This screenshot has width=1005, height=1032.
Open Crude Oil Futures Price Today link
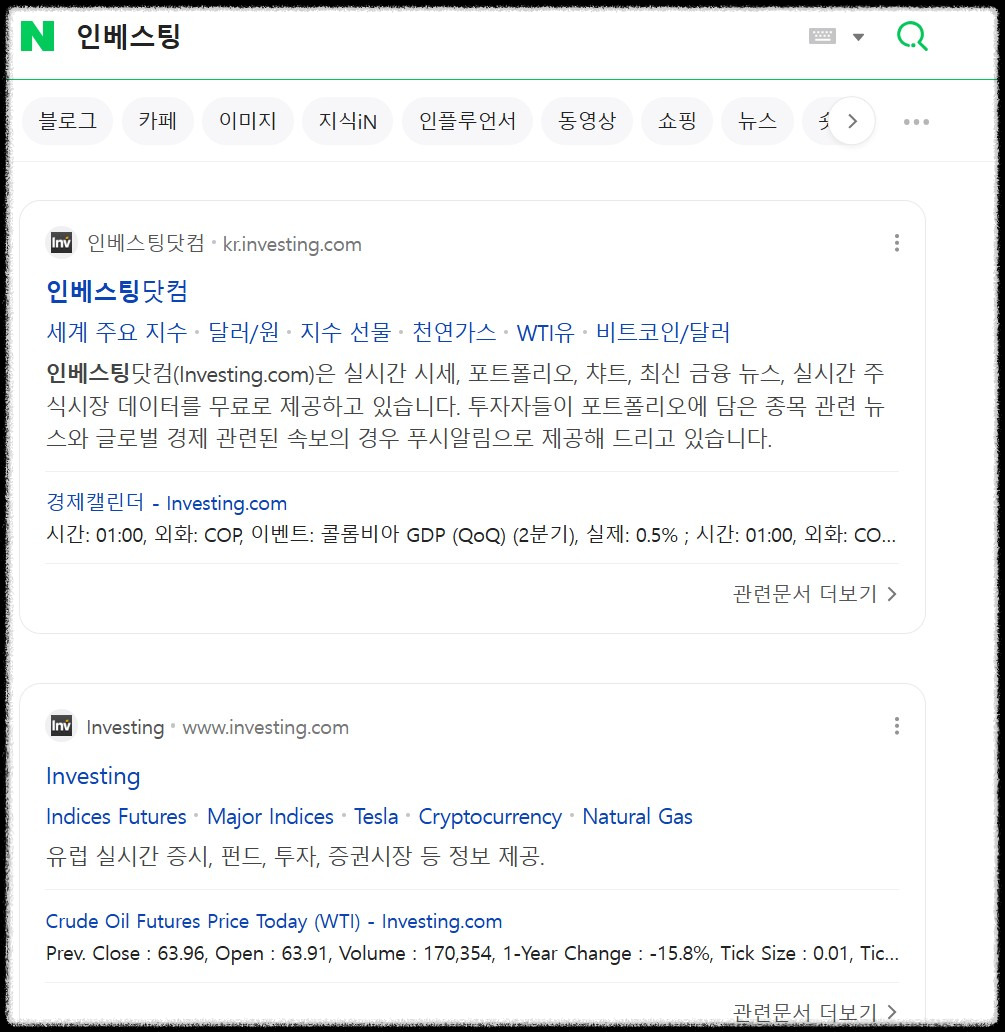tap(274, 921)
